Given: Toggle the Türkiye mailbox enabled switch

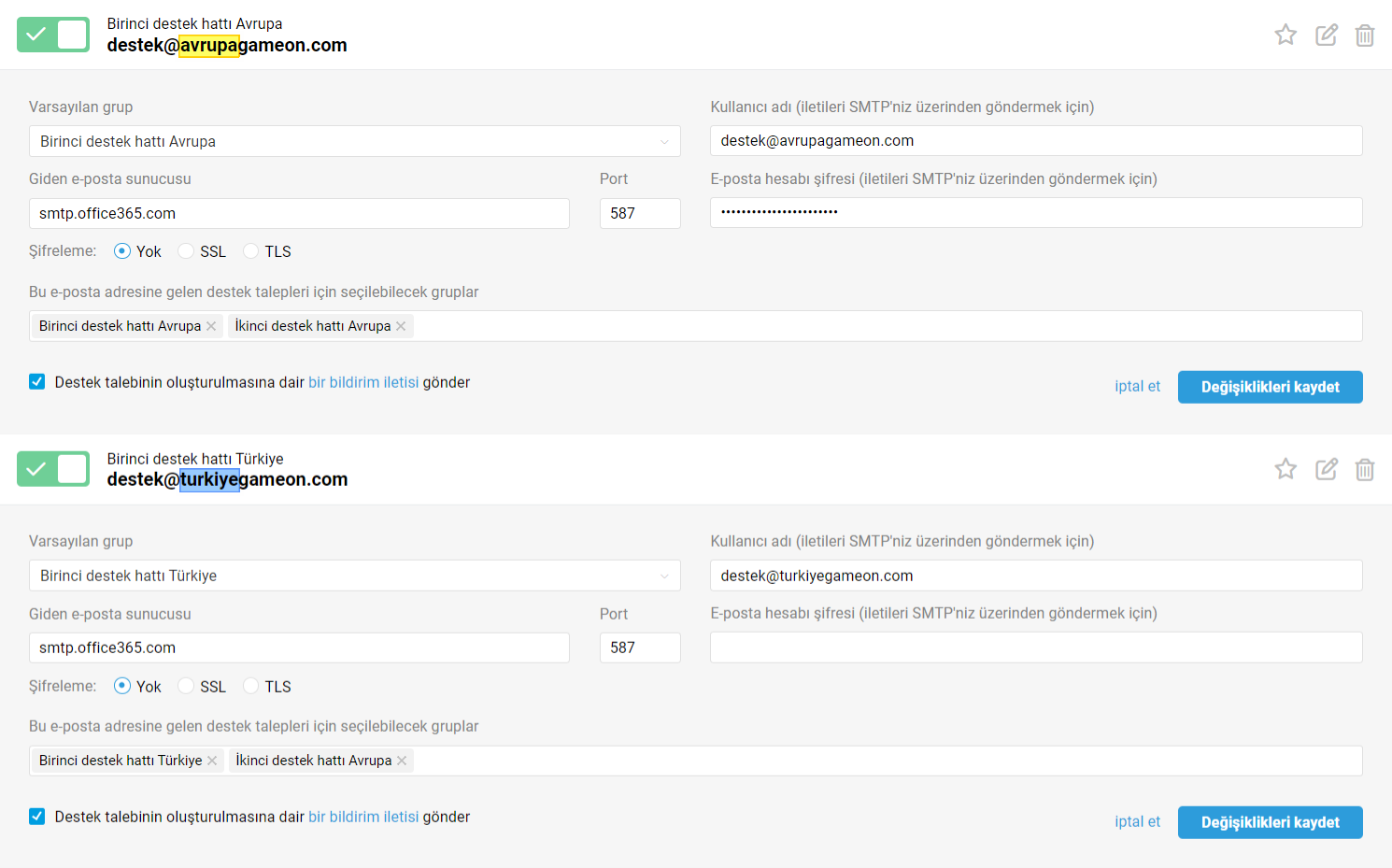Looking at the screenshot, I should pos(53,469).
